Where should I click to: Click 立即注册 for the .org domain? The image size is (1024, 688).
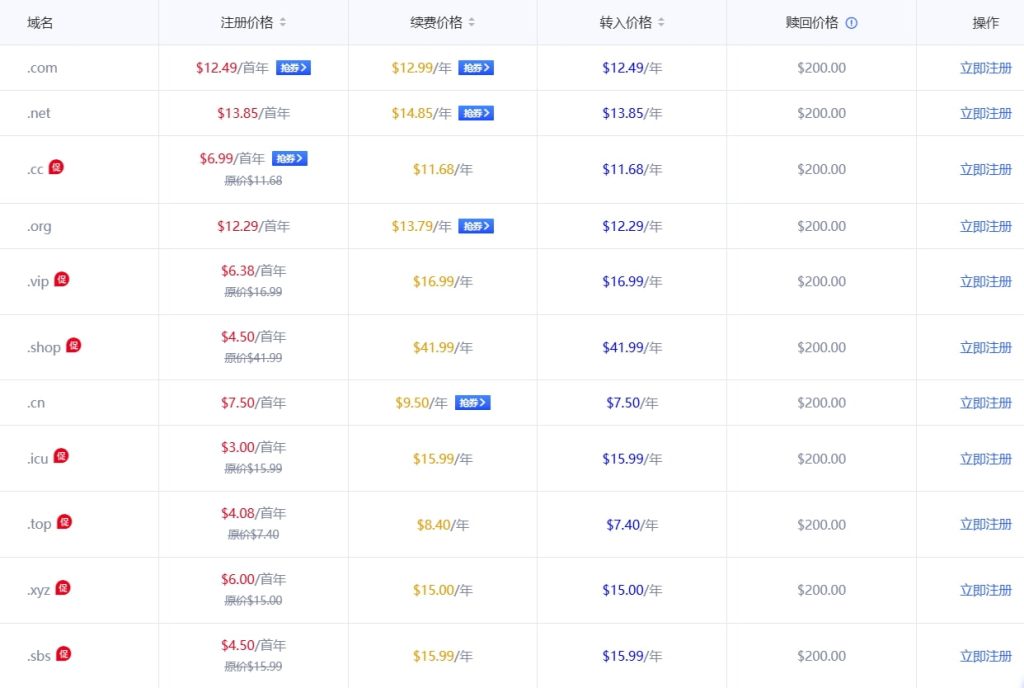(985, 226)
